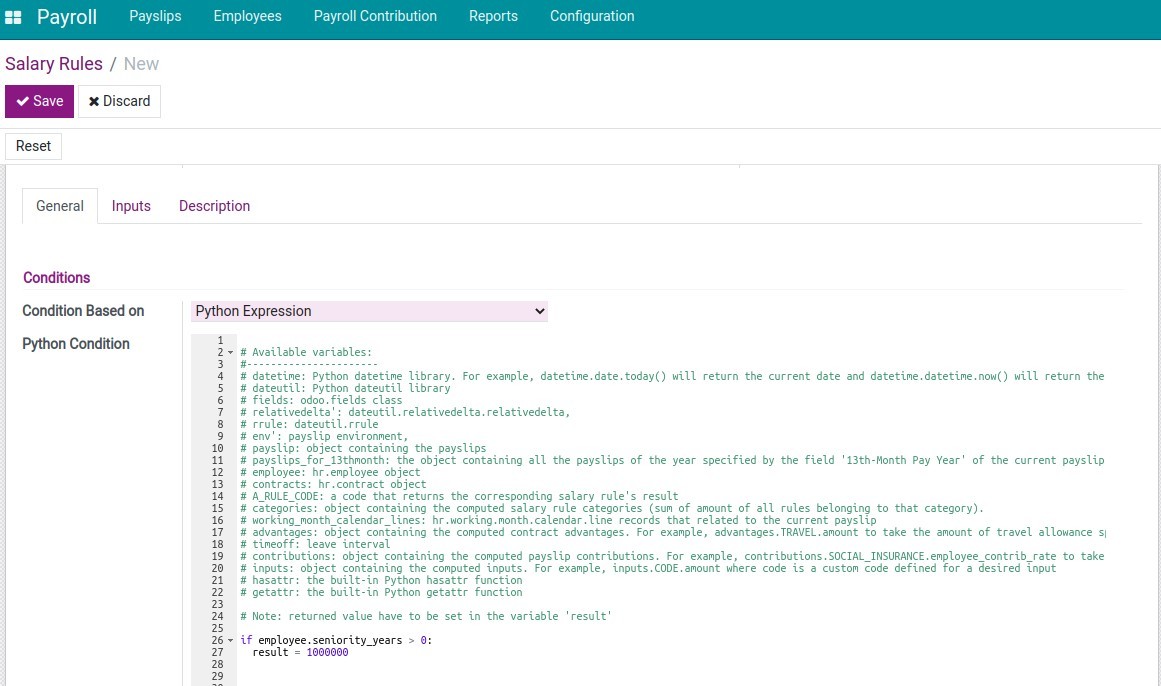
Task: Open the Payslips menu
Action: pyautogui.click(x=155, y=16)
